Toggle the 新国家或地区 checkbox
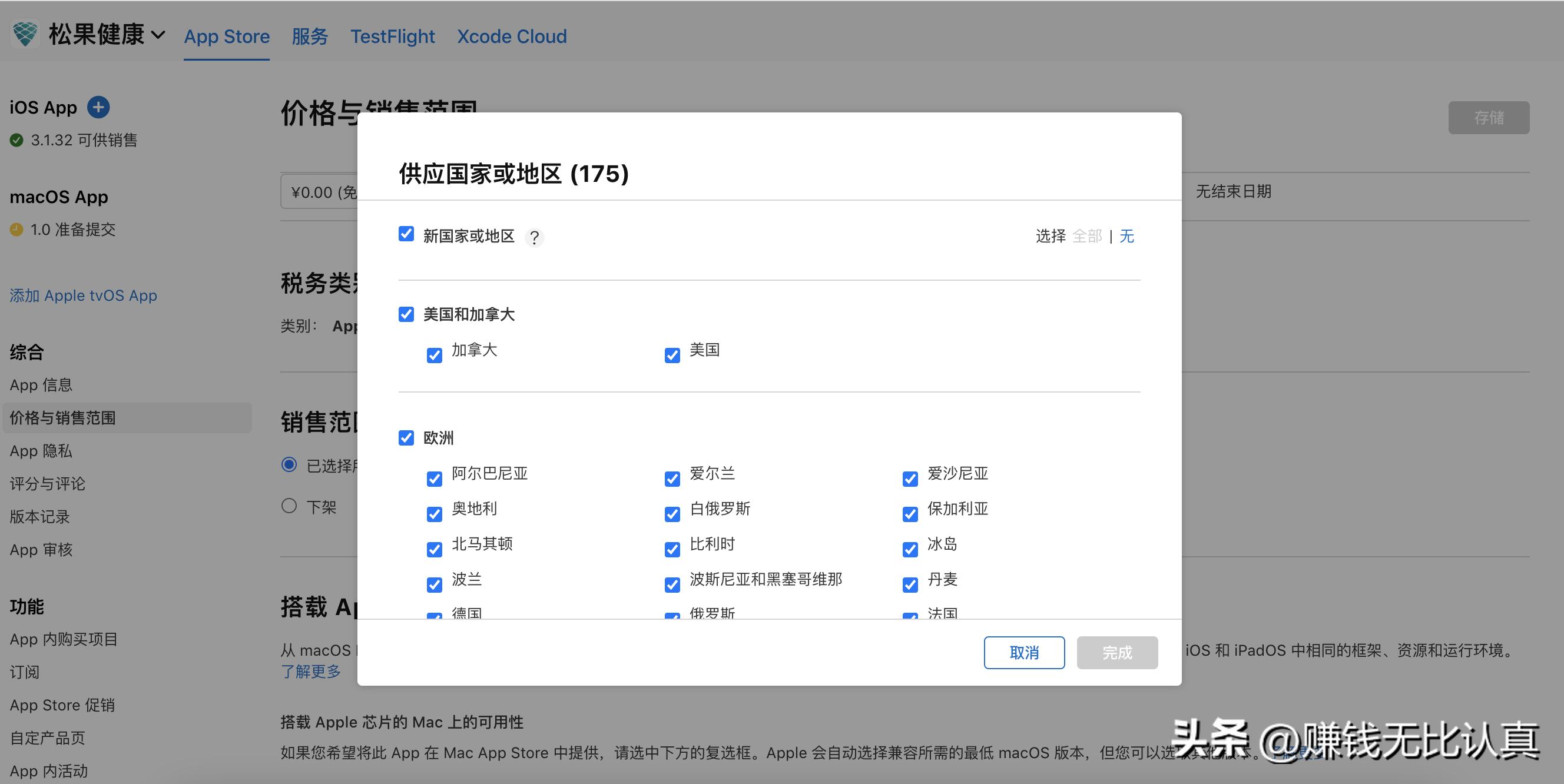Screen dimensions: 1564x784 (406, 234)
